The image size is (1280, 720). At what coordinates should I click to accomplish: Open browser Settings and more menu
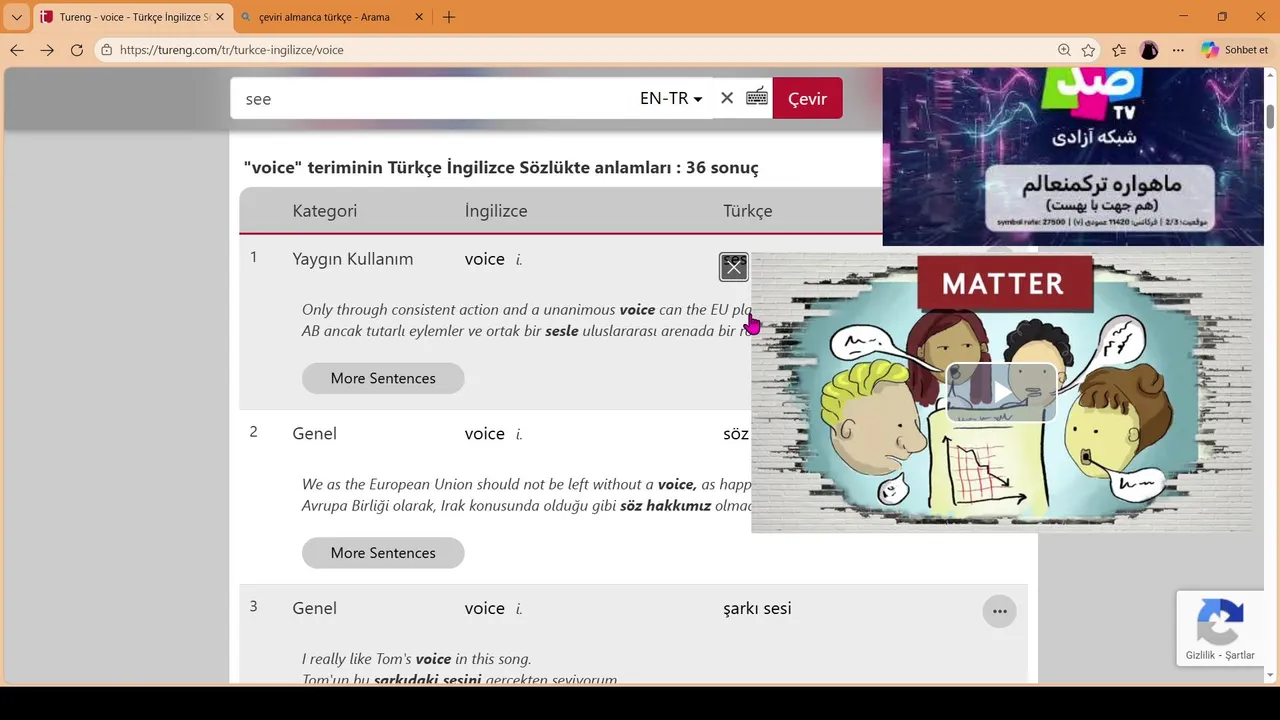click(1178, 50)
